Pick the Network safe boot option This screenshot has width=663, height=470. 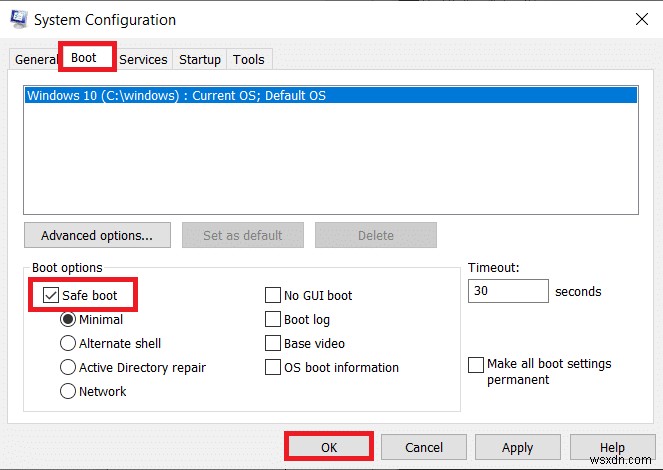68,392
